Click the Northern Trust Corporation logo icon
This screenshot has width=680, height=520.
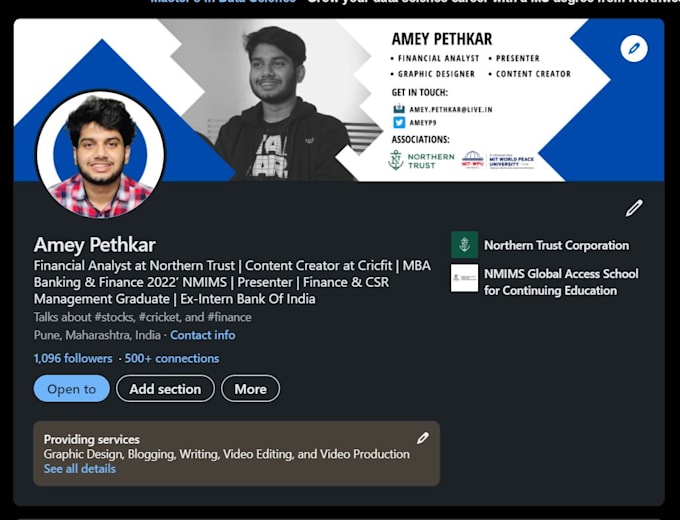click(x=464, y=245)
